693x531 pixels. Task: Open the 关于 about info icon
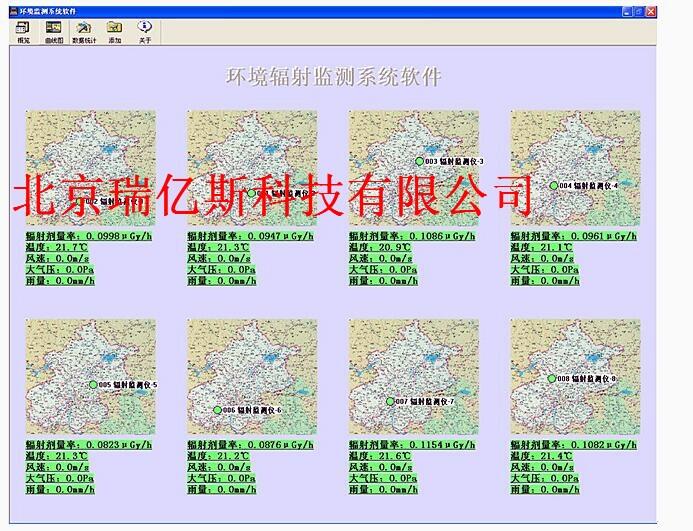pyautogui.click(x=145, y=30)
